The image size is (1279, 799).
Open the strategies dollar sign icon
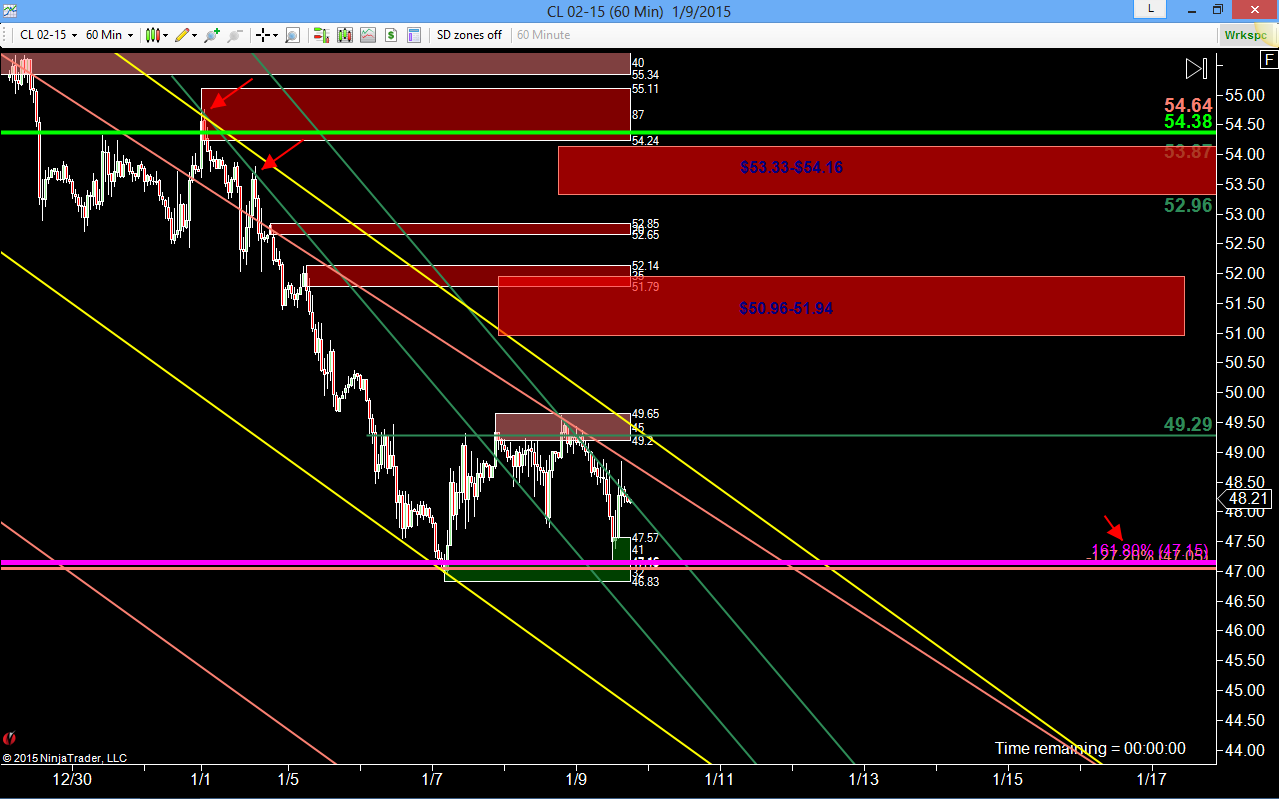pyautogui.click(x=391, y=35)
